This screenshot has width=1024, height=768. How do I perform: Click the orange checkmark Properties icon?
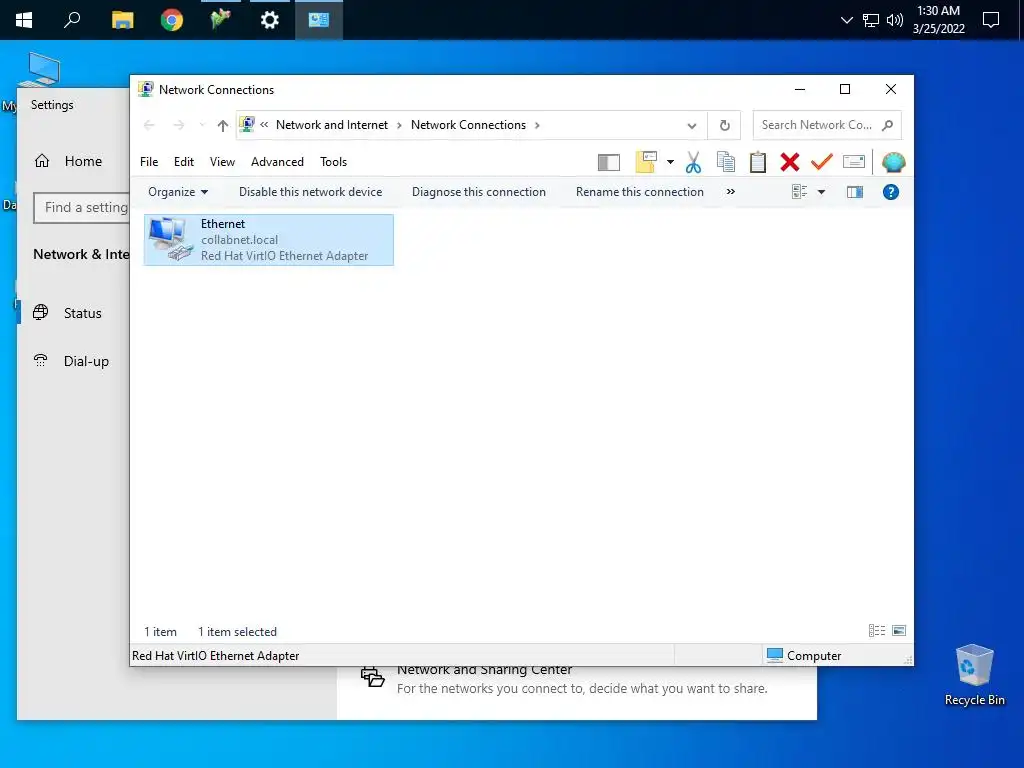click(822, 161)
